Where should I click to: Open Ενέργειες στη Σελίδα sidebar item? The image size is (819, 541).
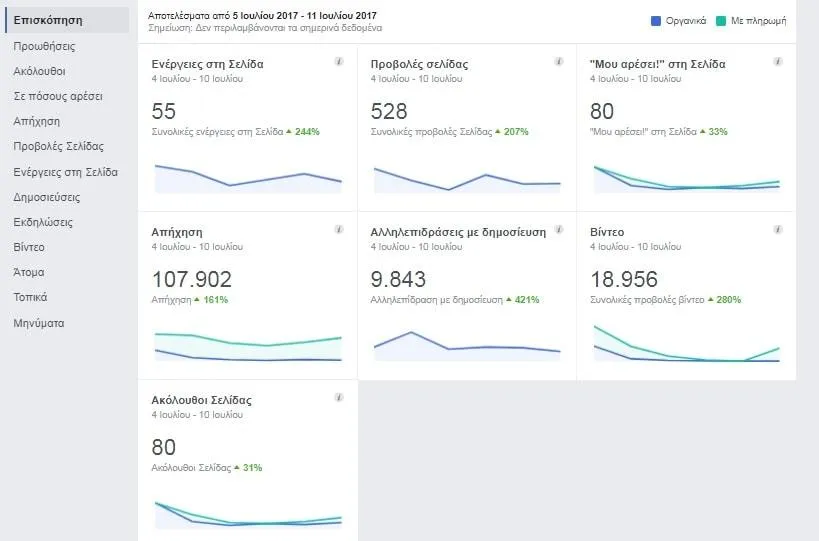click(65, 172)
